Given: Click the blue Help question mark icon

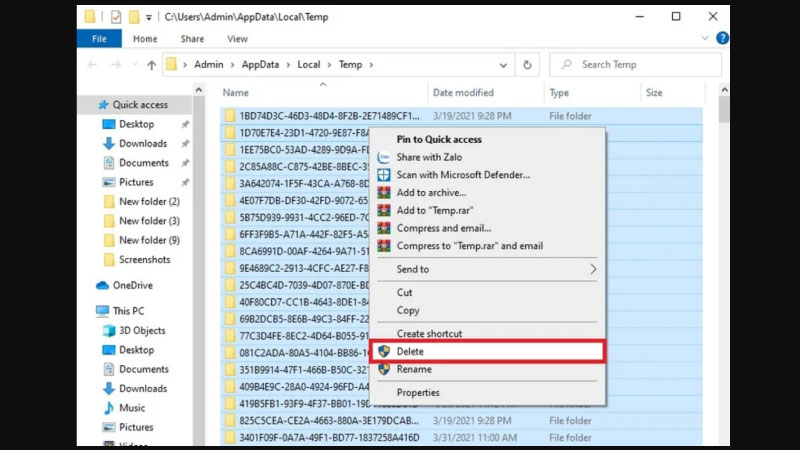Looking at the screenshot, I should (722, 39).
